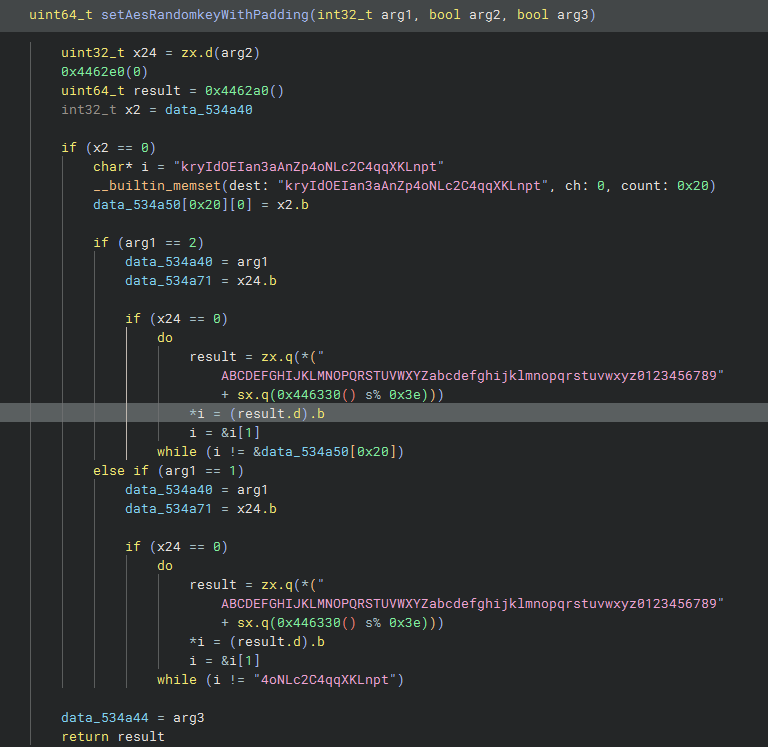Screen dimensions: 768x747
Task: Select the x24 variable in its declaration line
Action: click(136, 53)
